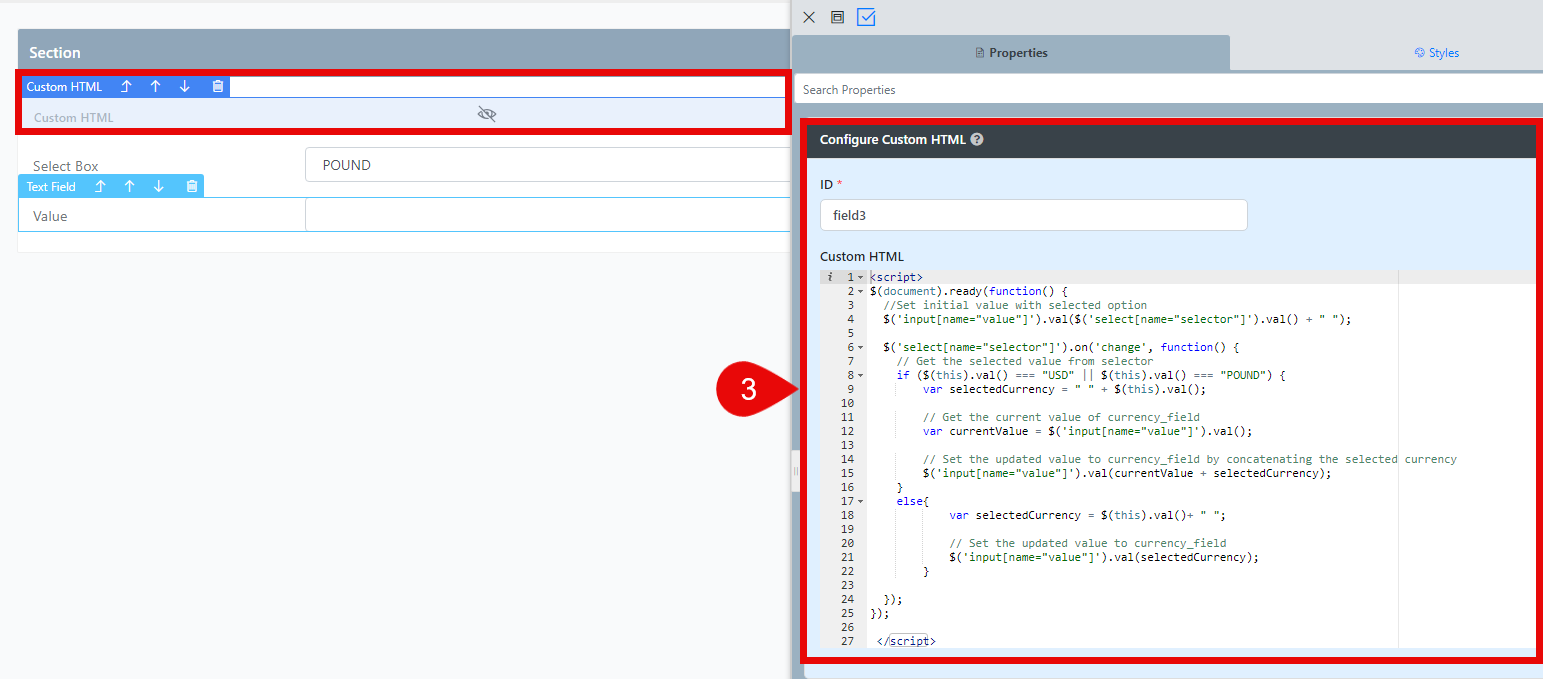Select the Section header bar

[404, 52]
